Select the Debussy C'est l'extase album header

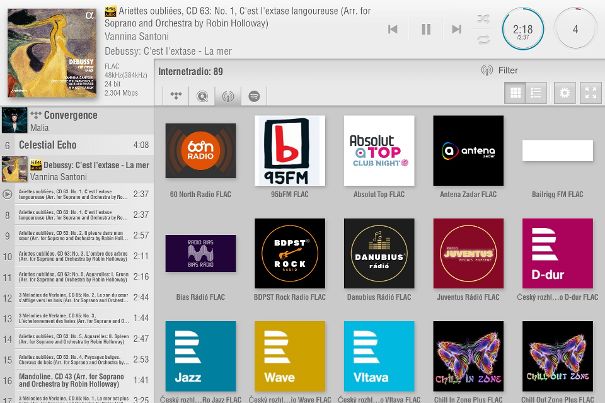77,169
